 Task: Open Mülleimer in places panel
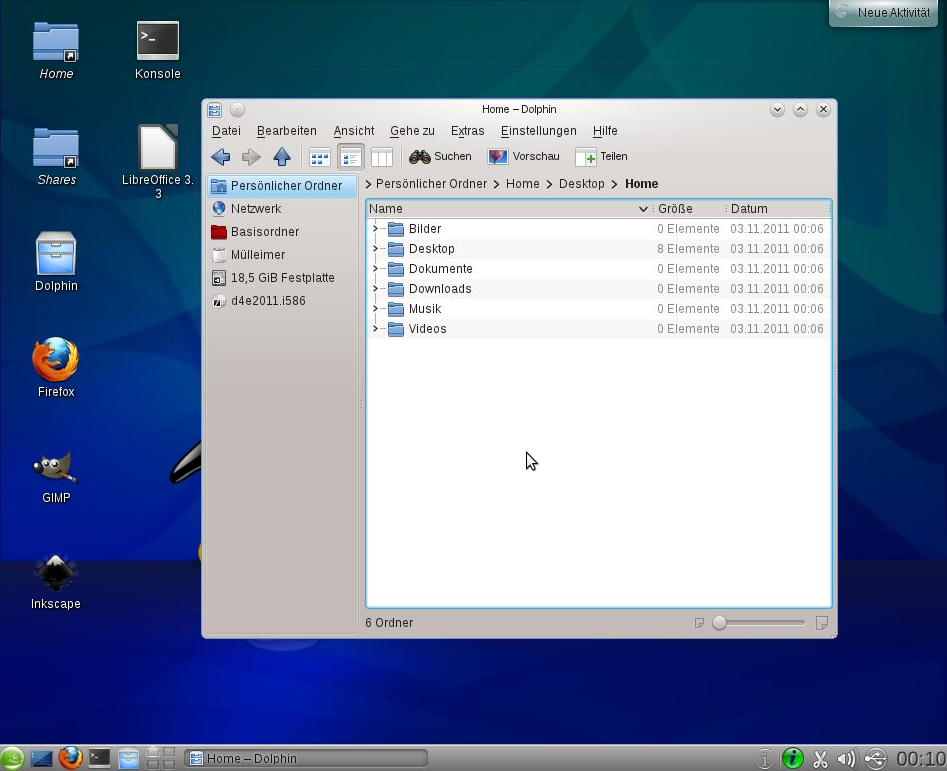coord(282,255)
